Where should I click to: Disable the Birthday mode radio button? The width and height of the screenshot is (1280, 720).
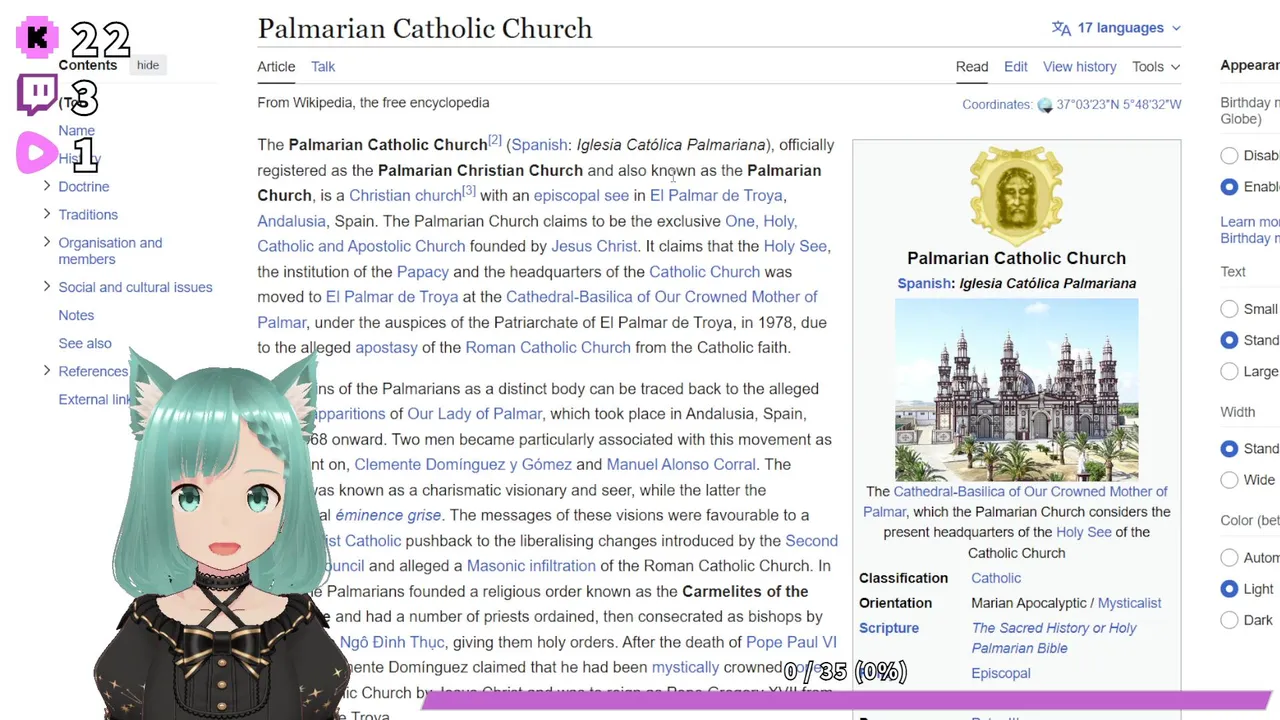coord(1229,155)
